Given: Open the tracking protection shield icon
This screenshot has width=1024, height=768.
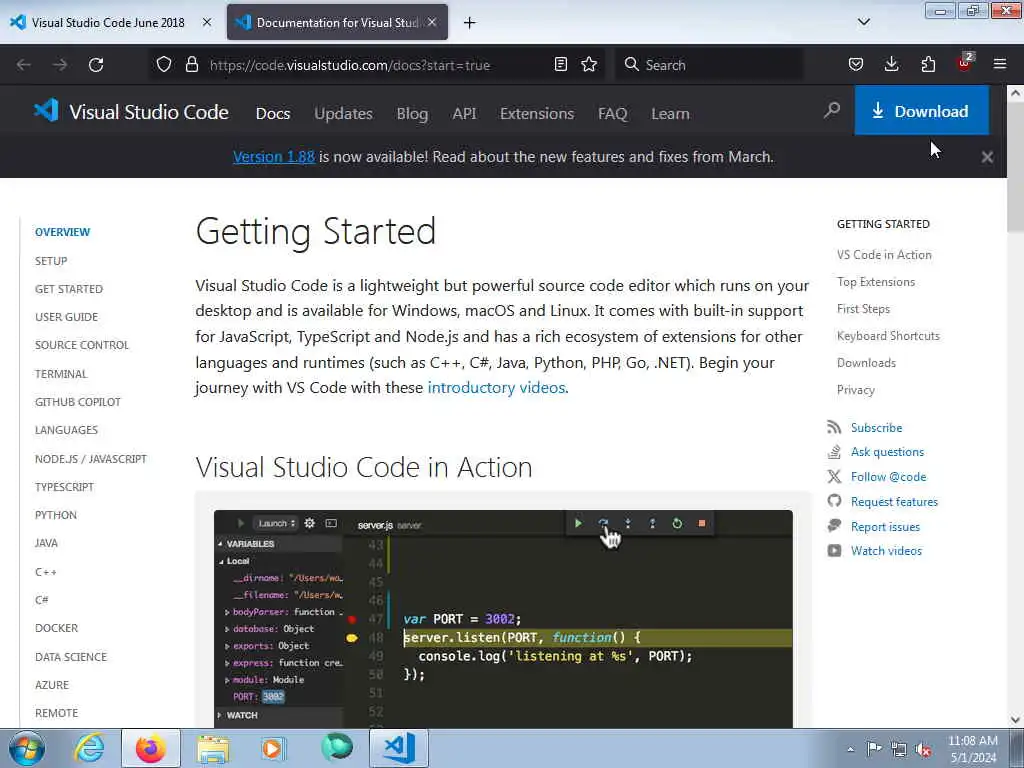Looking at the screenshot, I should (x=164, y=65).
